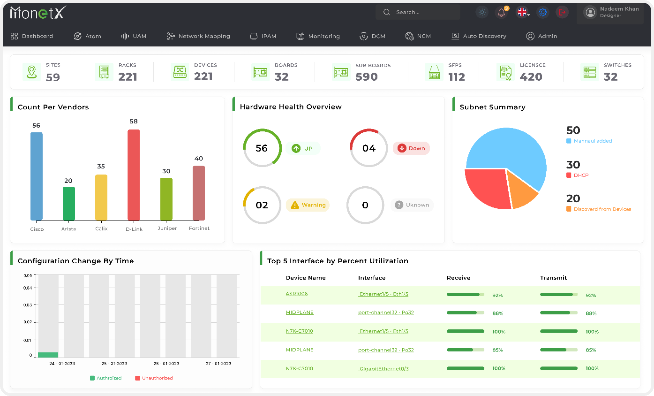Image resolution: width=654 pixels, height=396 pixels.
Task: Open the blue settings gear icon
Action: [x=542, y=13]
